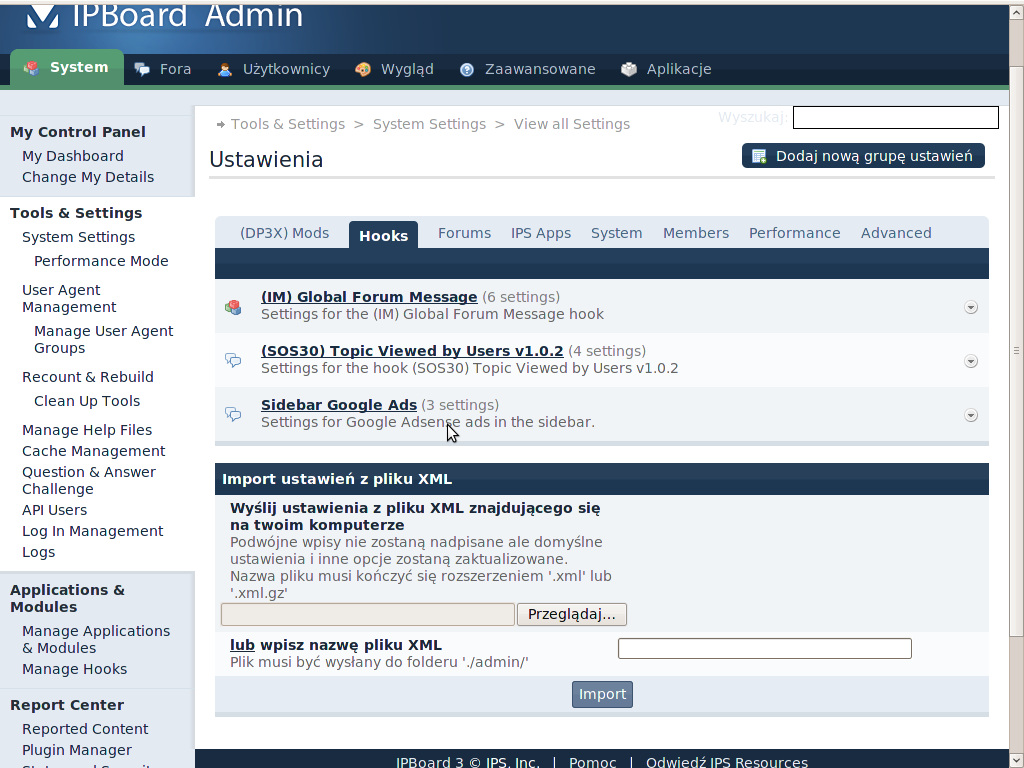Screen dimensions: 1024x768
Task: Open dropdown for Topic Viewed by Users row
Action: (970, 361)
